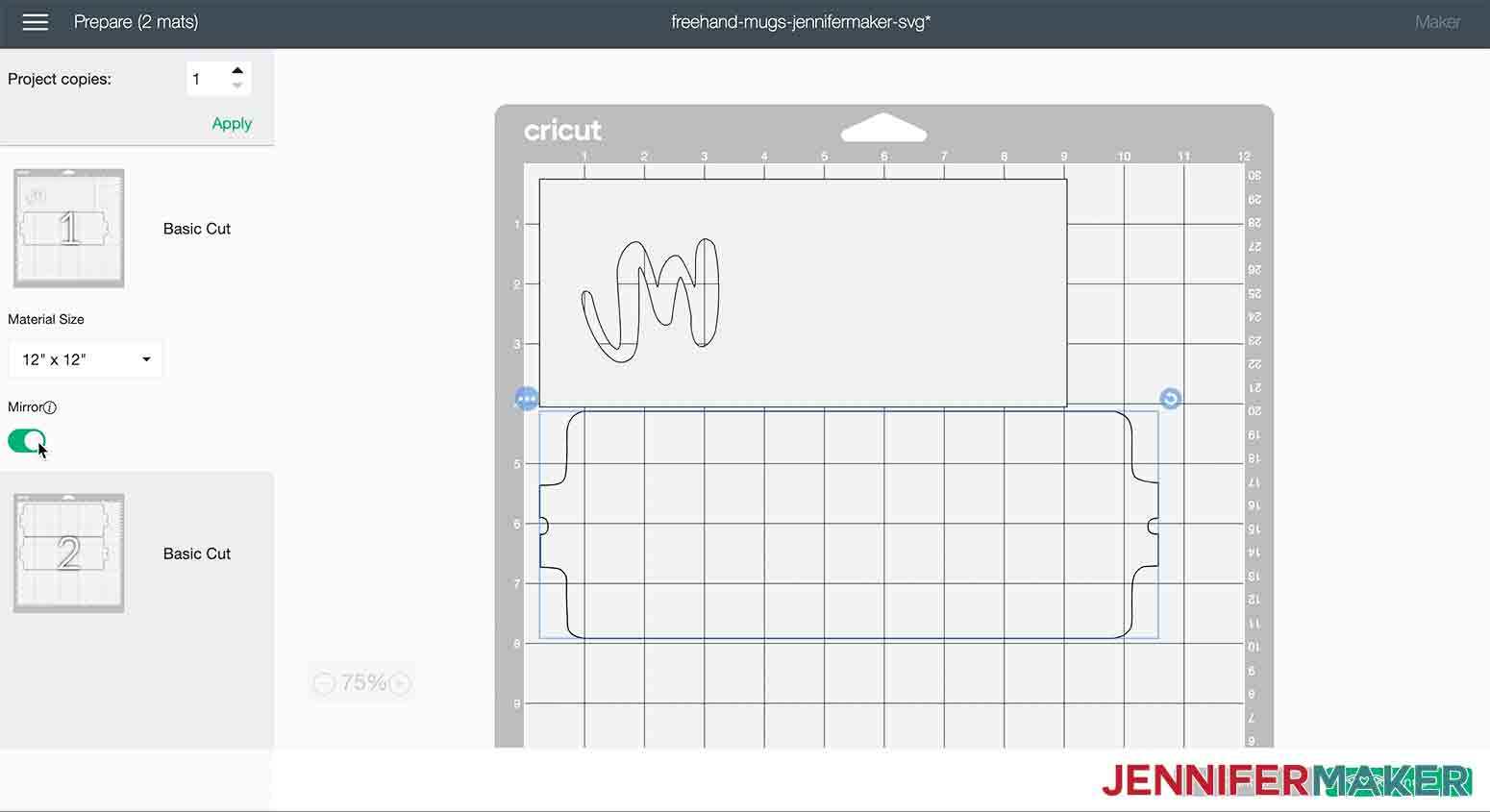1490x812 pixels.
Task: Click the second mat's Basic Cut label
Action: (x=197, y=554)
